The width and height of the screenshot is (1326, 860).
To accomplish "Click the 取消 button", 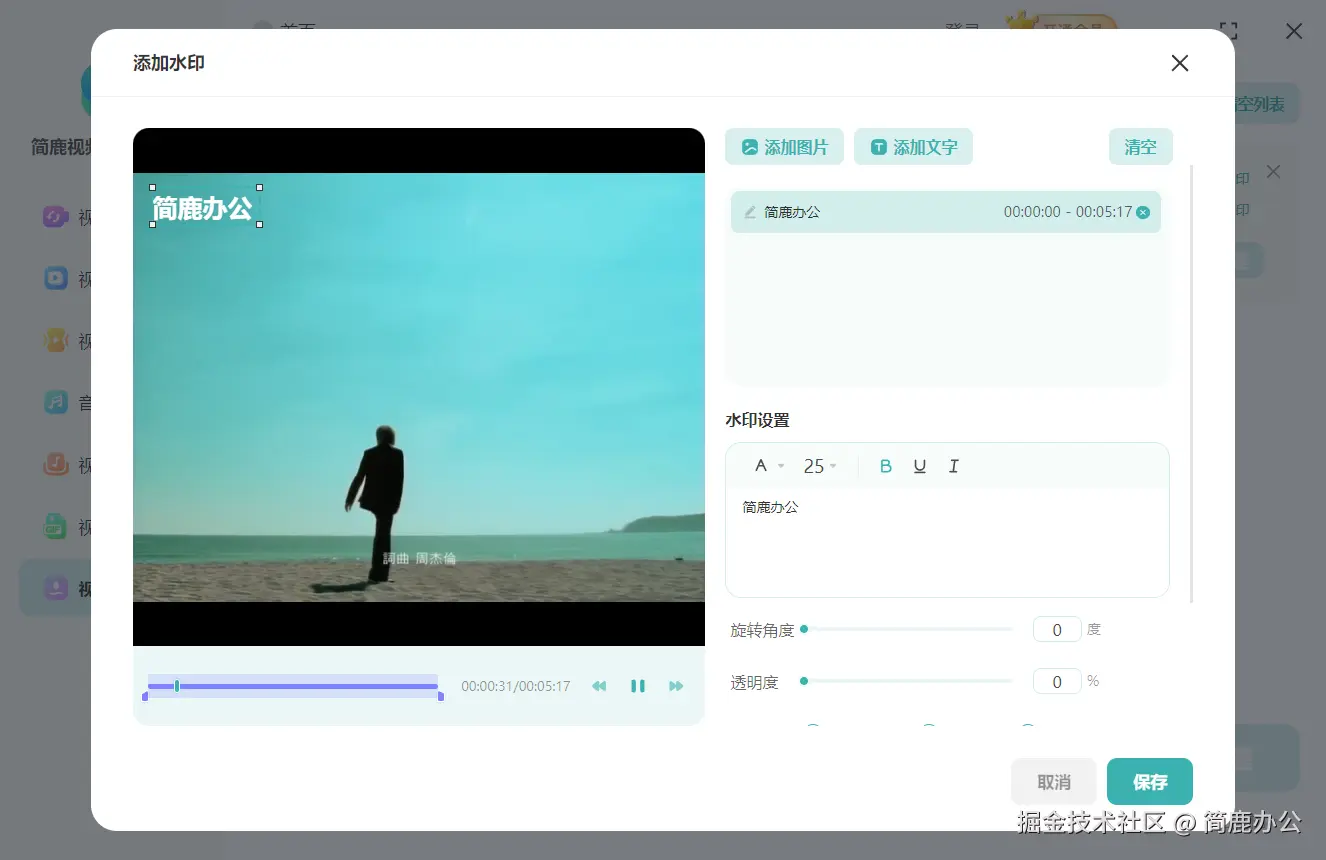I will [x=1054, y=782].
